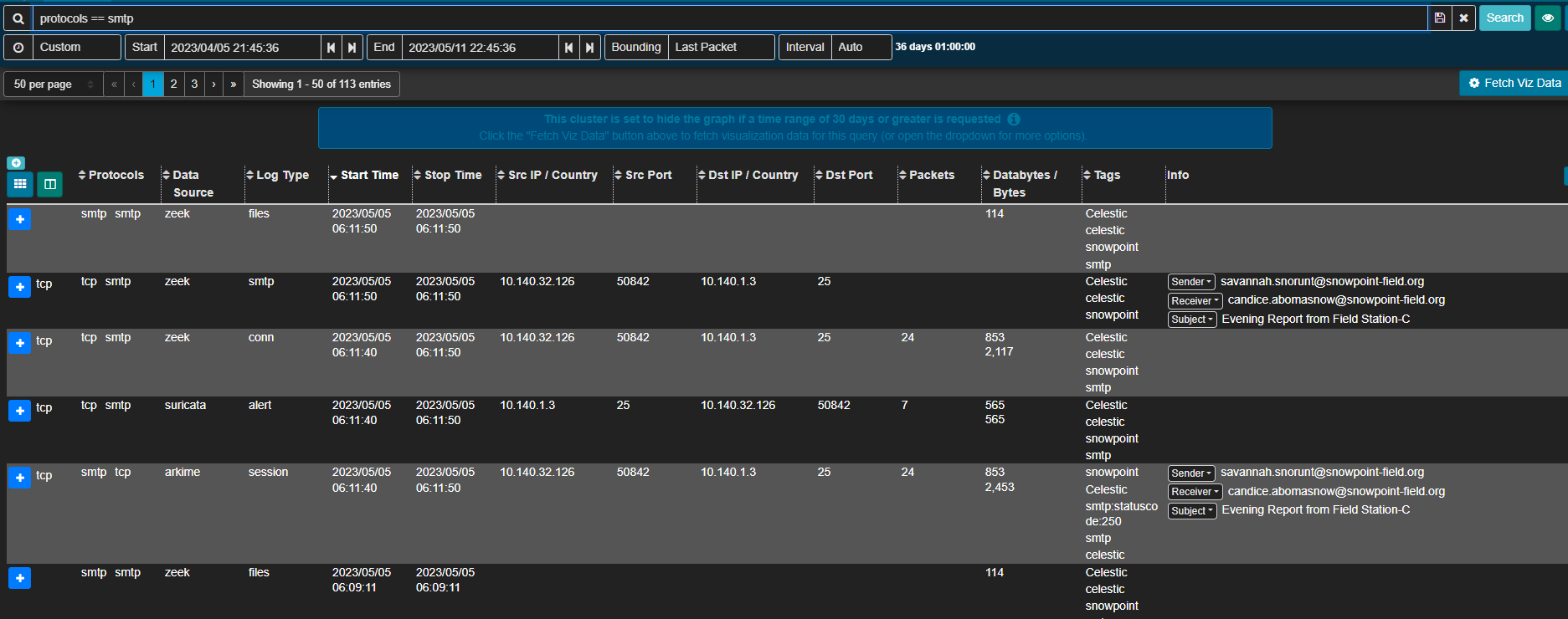Click sender savannah.snorunt in zeek smtp row
The width and height of the screenshot is (1568, 619).
pyautogui.click(x=1322, y=281)
